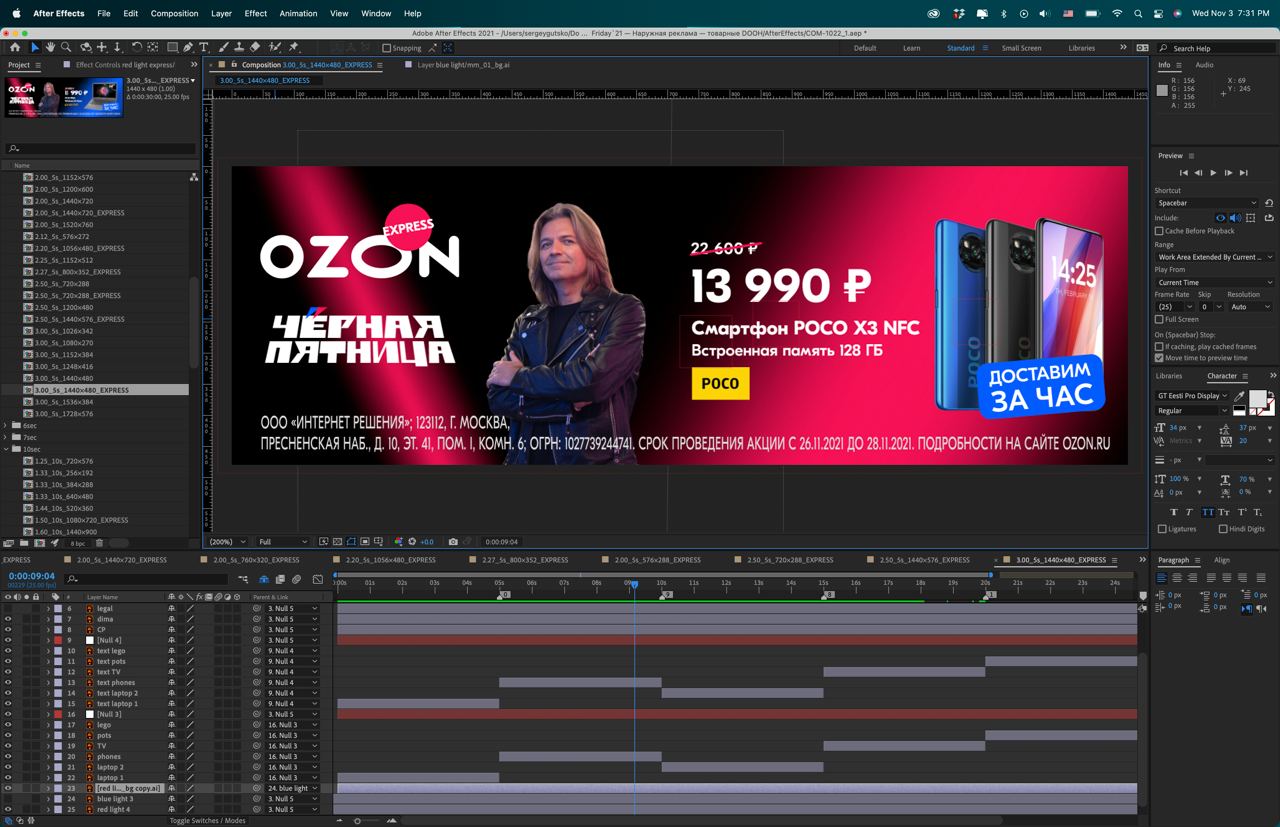
Task: Toggle the Graph Editor icon in timeline
Action: (x=318, y=579)
